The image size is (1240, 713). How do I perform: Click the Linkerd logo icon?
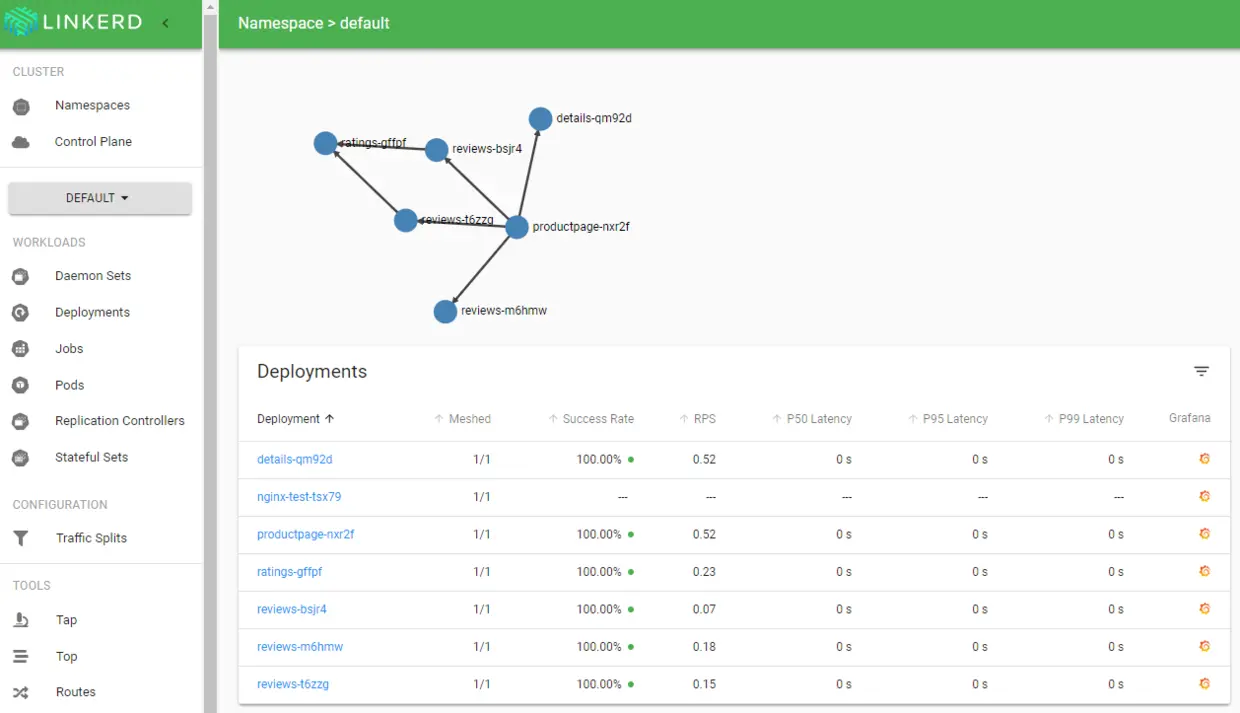click(x=21, y=22)
